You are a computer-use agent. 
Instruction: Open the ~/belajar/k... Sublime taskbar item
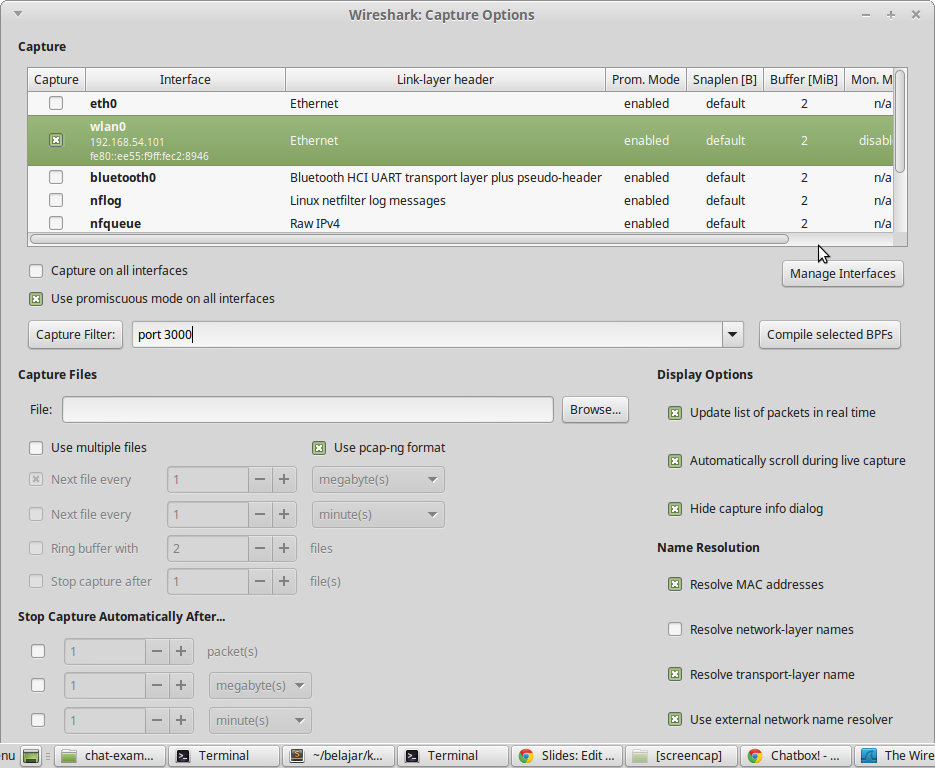tap(338, 756)
